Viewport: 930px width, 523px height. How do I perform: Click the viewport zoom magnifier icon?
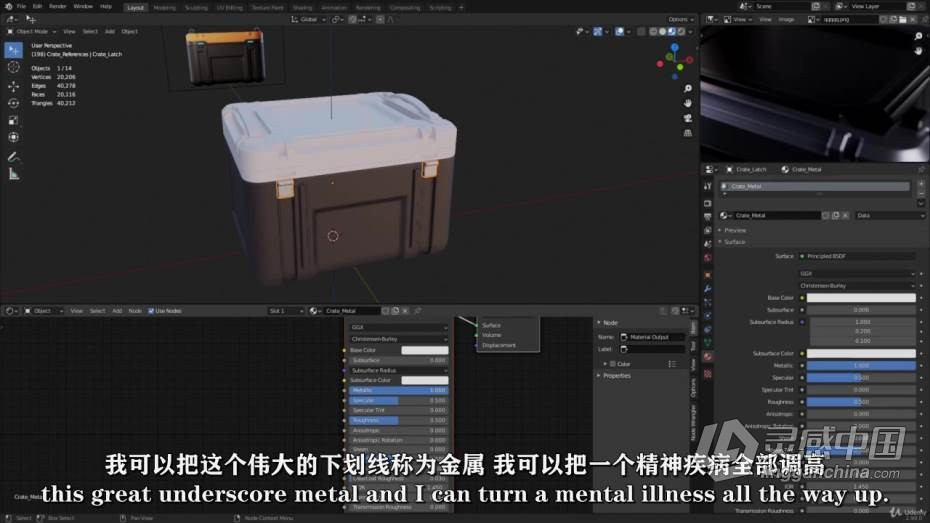pyautogui.click(x=688, y=88)
